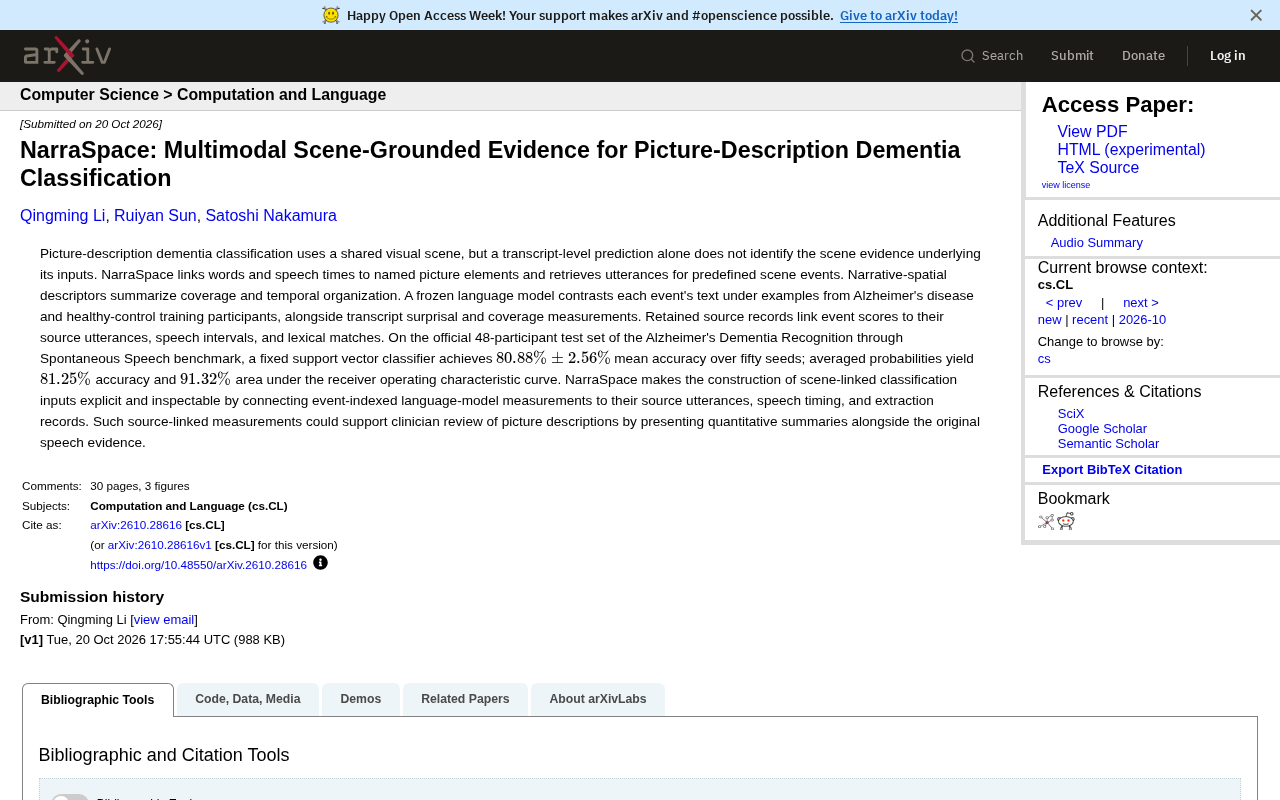Click View PDF link

[x=1092, y=132]
